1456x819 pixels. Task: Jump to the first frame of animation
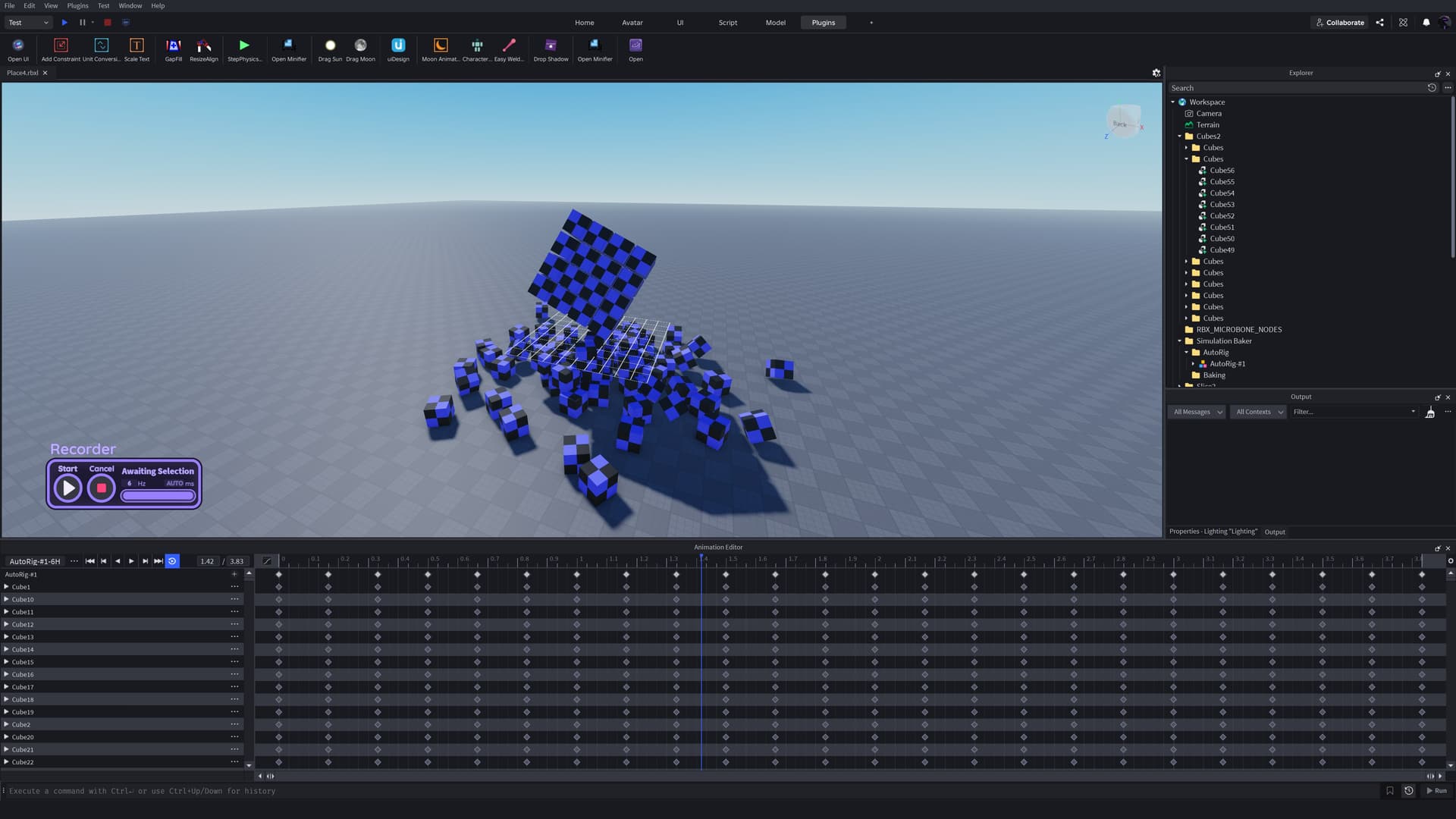tap(90, 561)
